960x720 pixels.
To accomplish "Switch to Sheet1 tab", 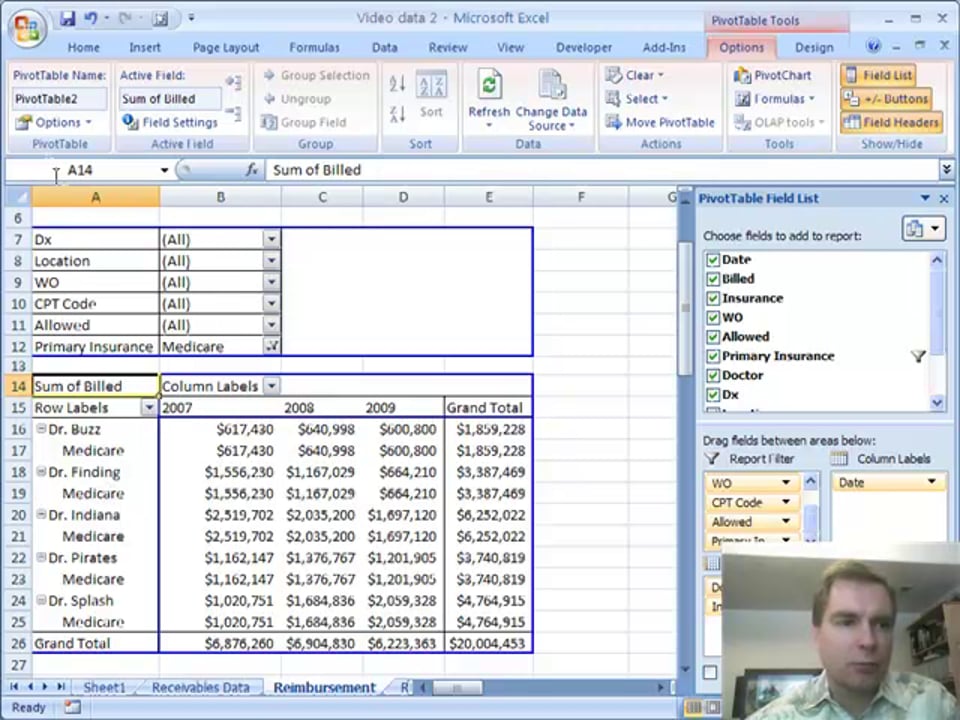I will [x=104, y=688].
